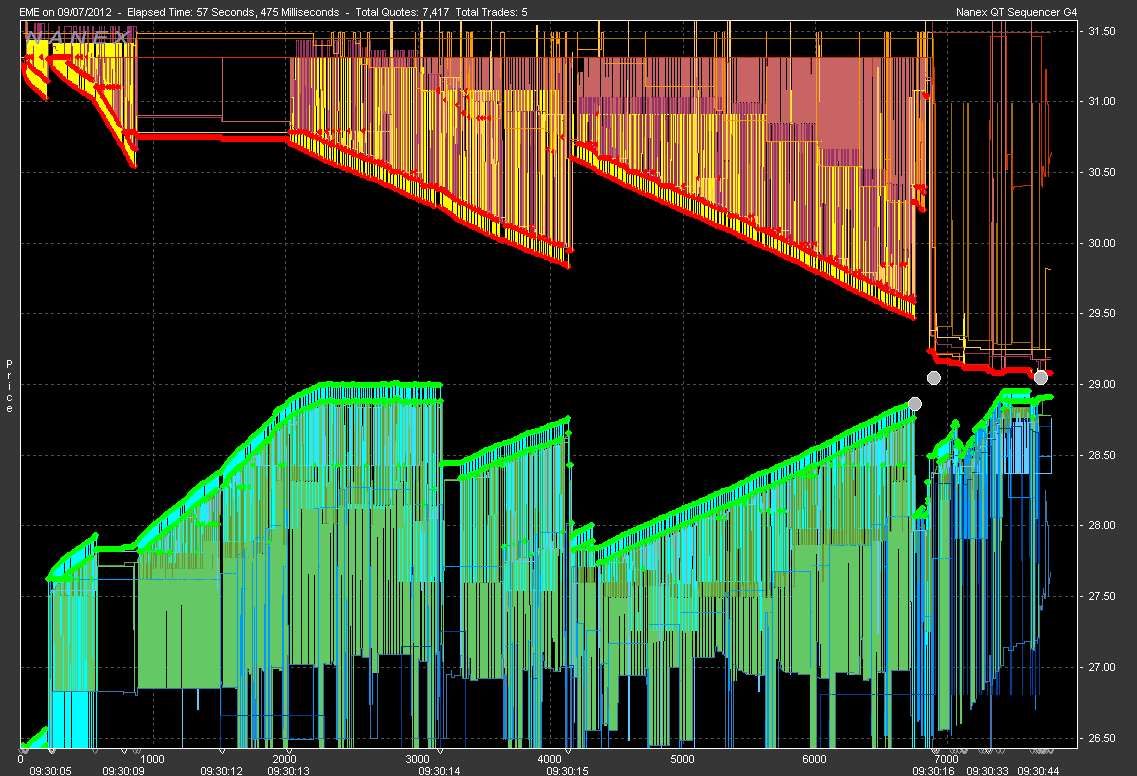Click the 26.50 price axis label
The width and height of the screenshot is (1137, 776).
click(1101, 738)
